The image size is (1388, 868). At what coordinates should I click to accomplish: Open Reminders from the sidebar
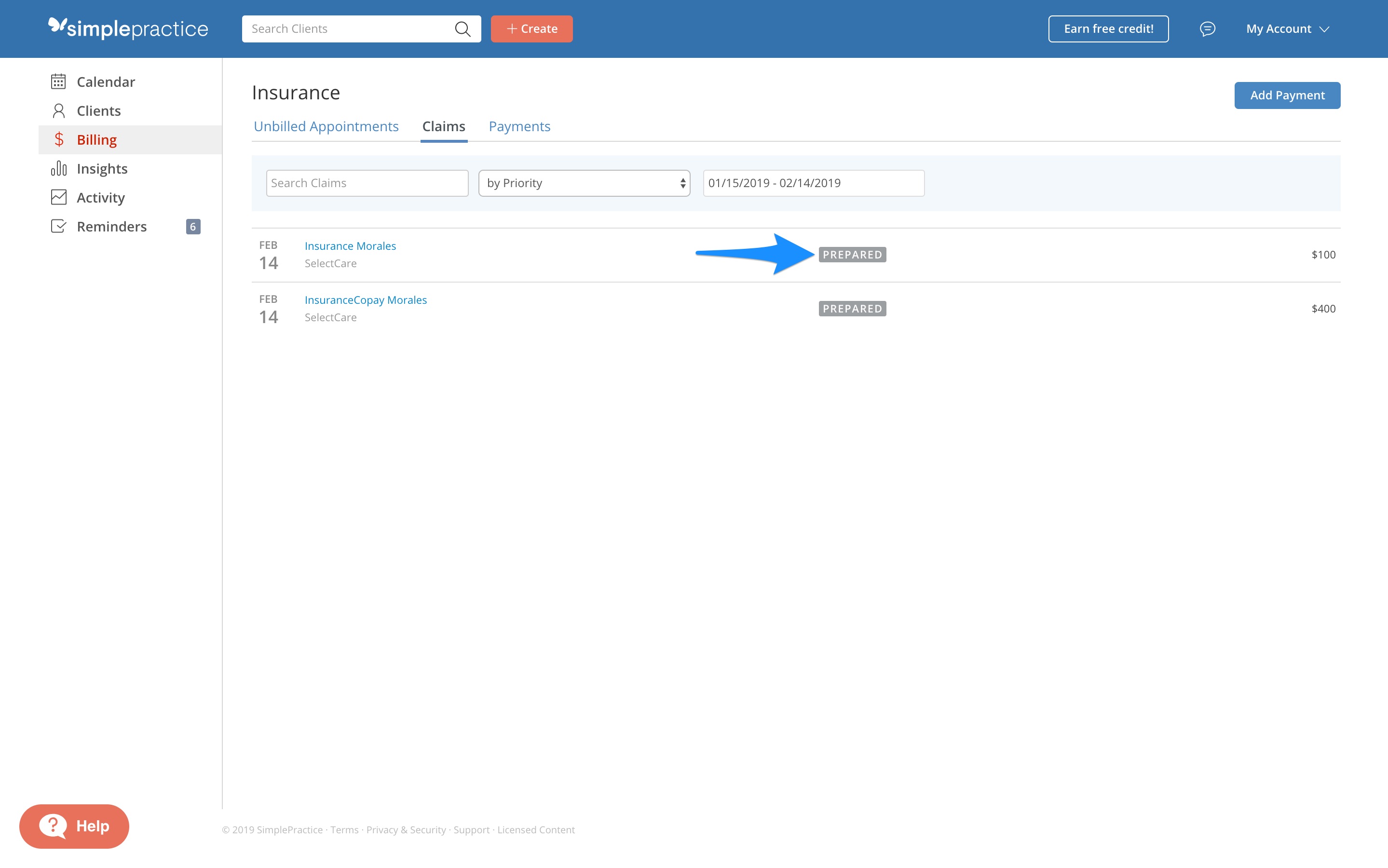coord(111,226)
